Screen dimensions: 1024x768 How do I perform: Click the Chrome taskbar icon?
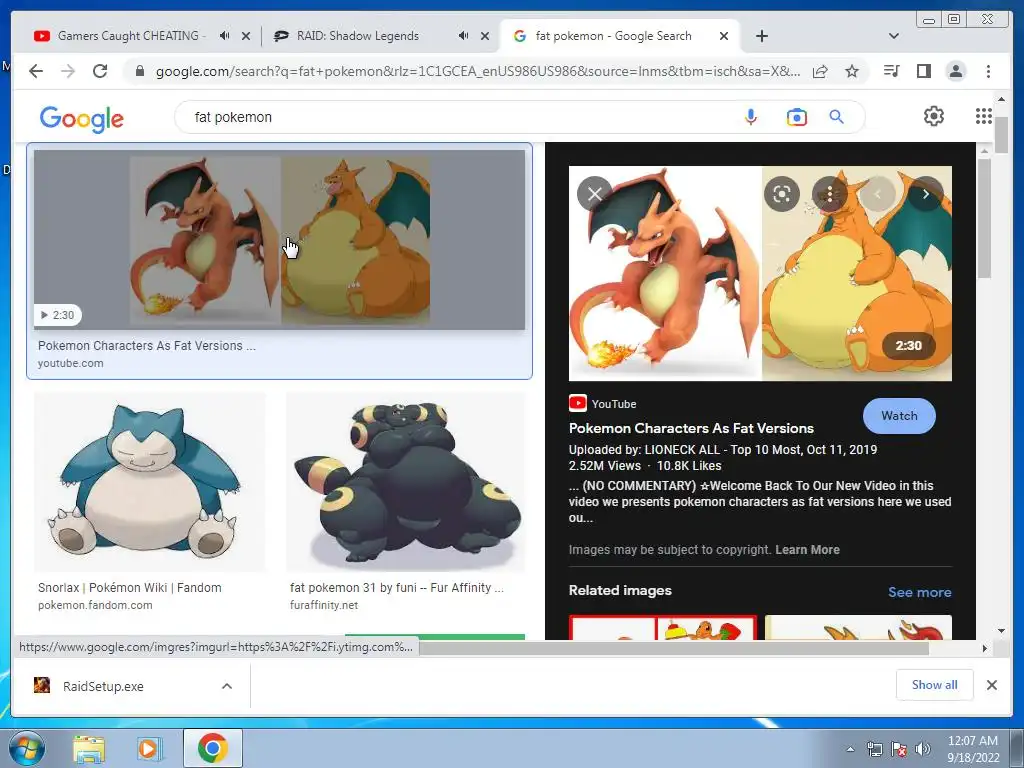[x=212, y=748]
